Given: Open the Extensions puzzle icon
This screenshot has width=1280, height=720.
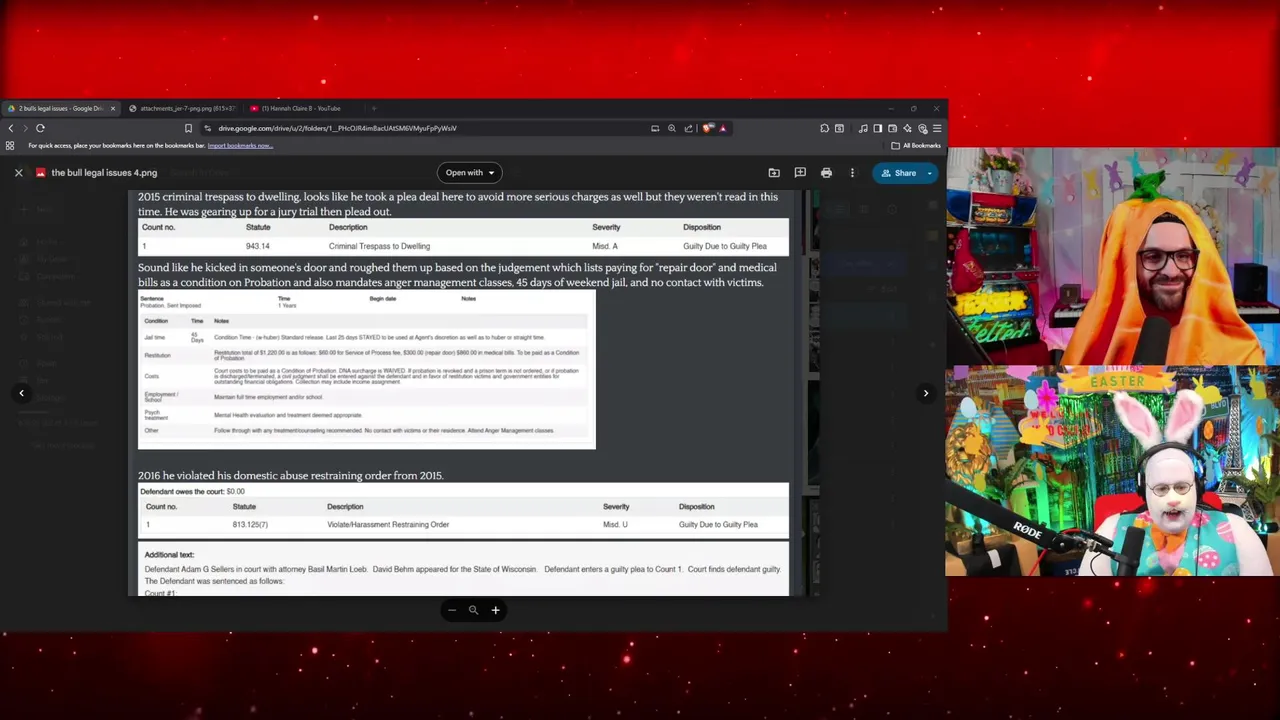Looking at the screenshot, I should click(x=824, y=128).
